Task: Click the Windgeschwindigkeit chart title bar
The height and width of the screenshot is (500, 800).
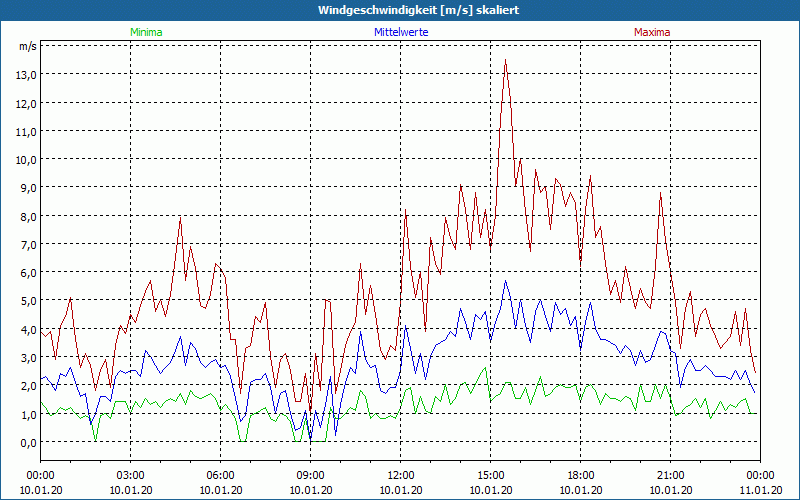Action: [x=400, y=10]
